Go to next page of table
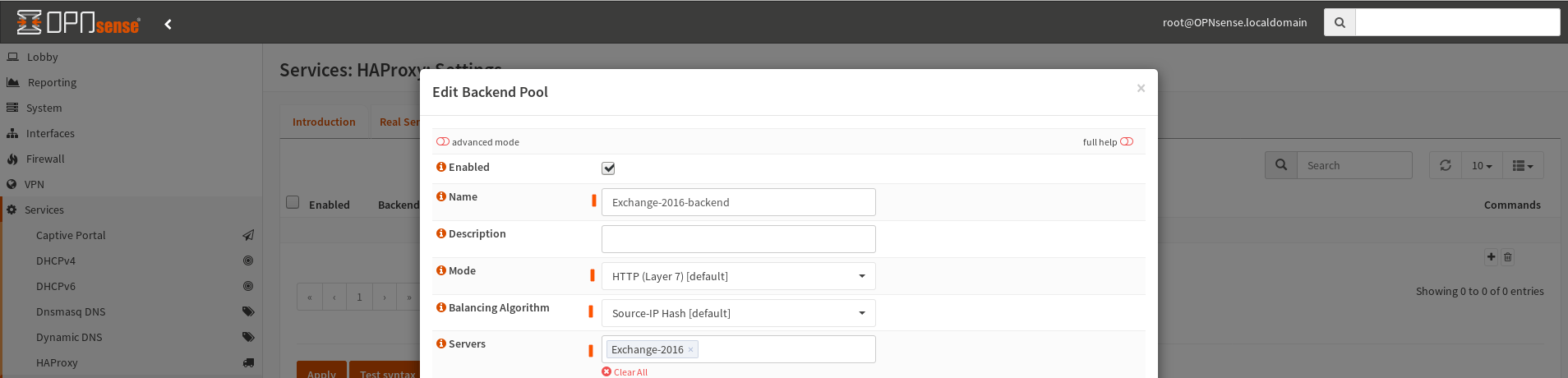The width and height of the screenshot is (1568, 378). point(385,297)
